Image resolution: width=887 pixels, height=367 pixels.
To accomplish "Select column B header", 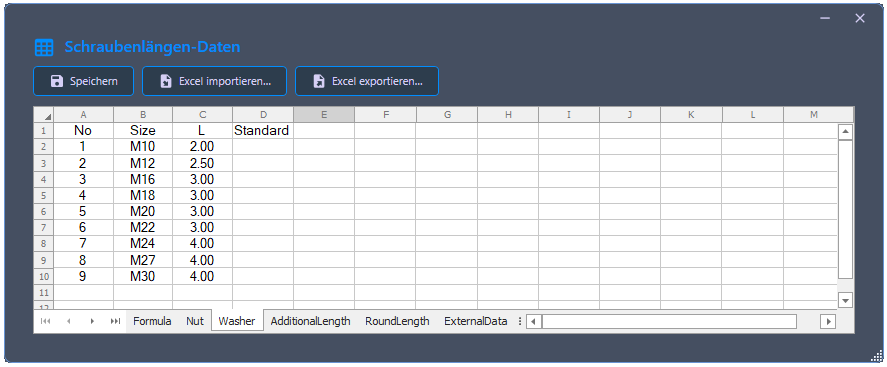I will tap(143, 115).
